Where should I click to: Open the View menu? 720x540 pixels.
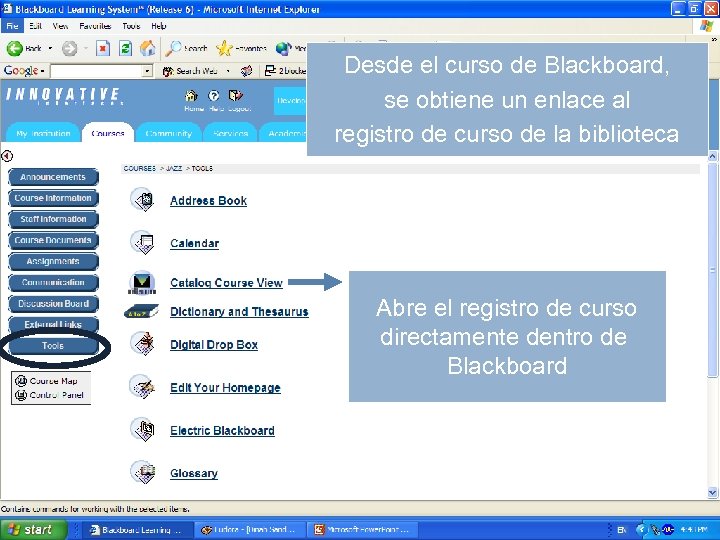point(60,26)
